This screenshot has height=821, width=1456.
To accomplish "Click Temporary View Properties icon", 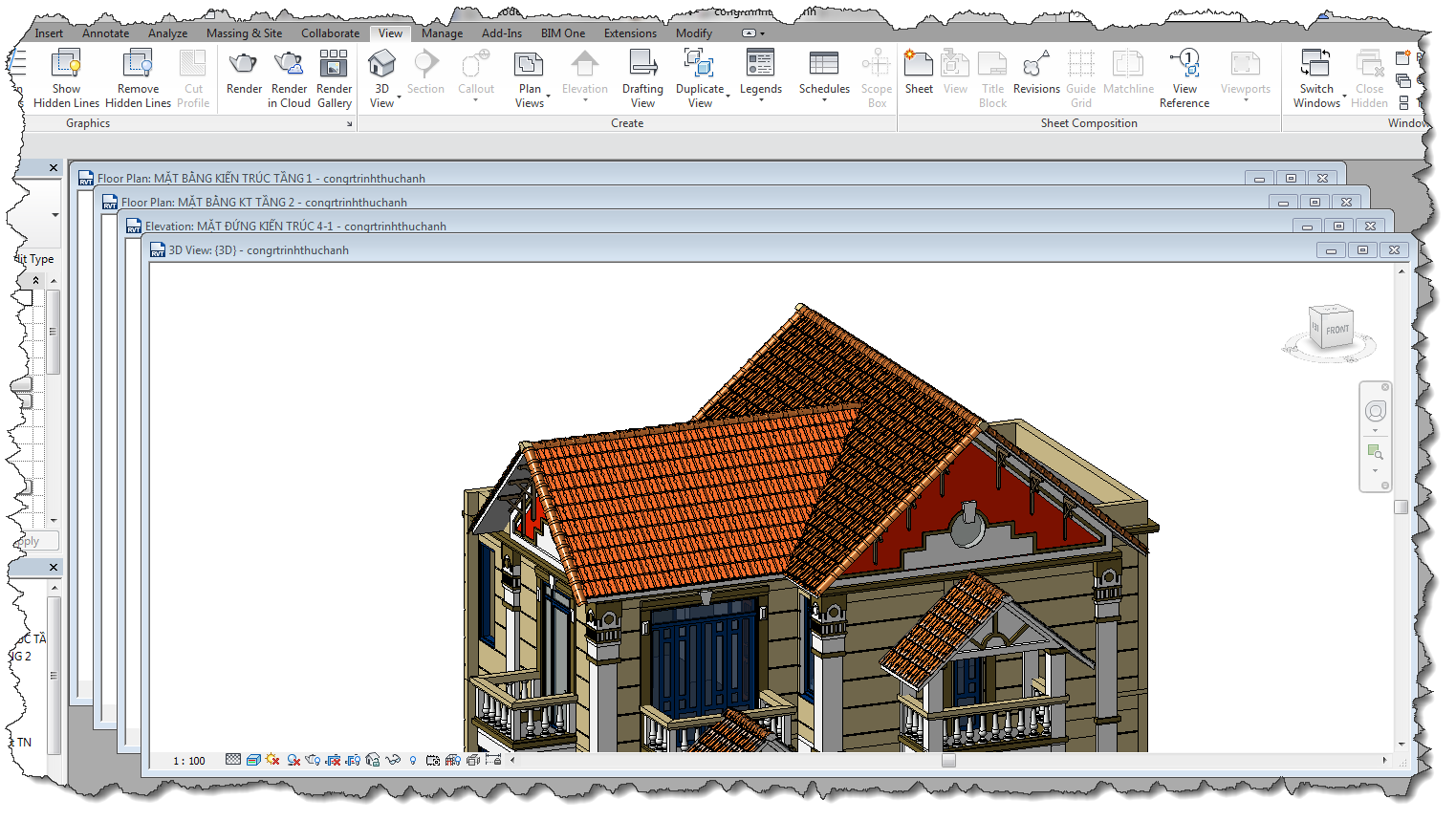I will [x=433, y=760].
